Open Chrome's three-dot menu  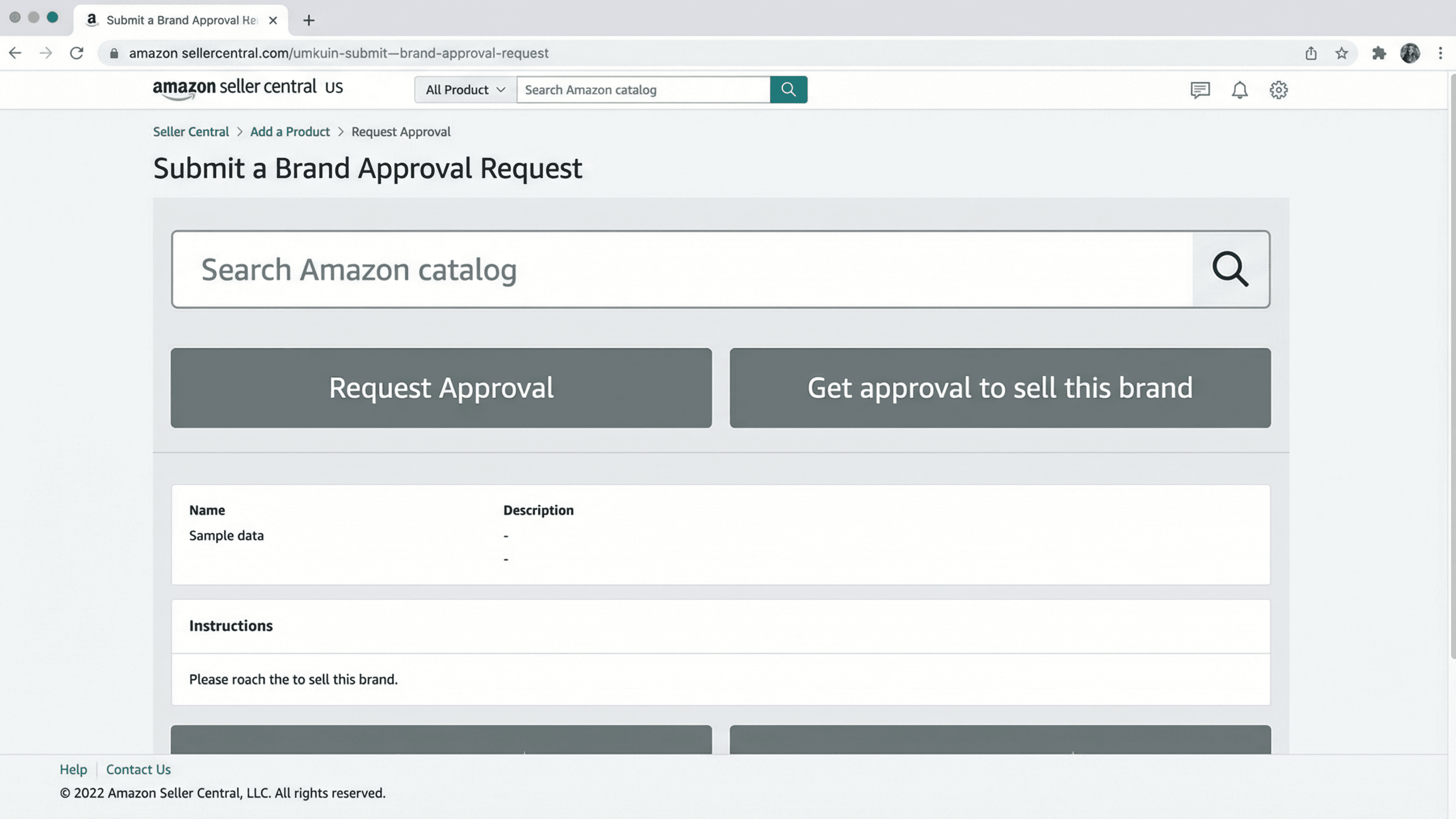click(x=1440, y=53)
